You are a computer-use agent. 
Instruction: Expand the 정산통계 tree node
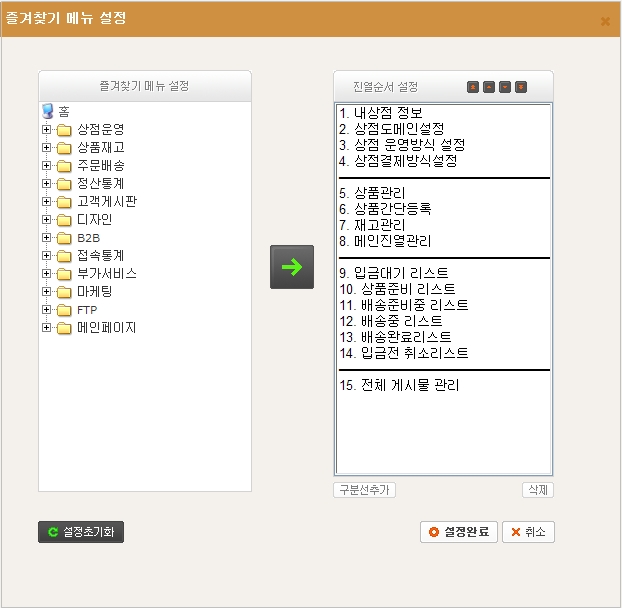tap(46, 183)
